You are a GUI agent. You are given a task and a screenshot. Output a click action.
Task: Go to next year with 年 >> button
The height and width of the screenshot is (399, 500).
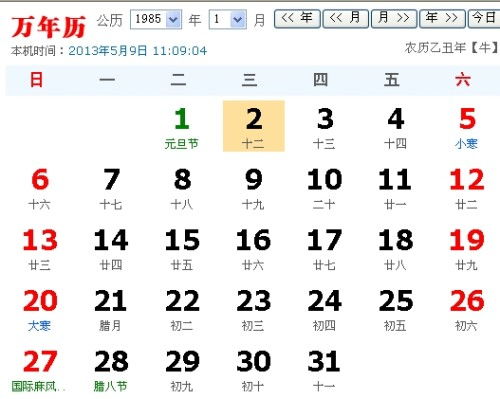pos(442,18)
